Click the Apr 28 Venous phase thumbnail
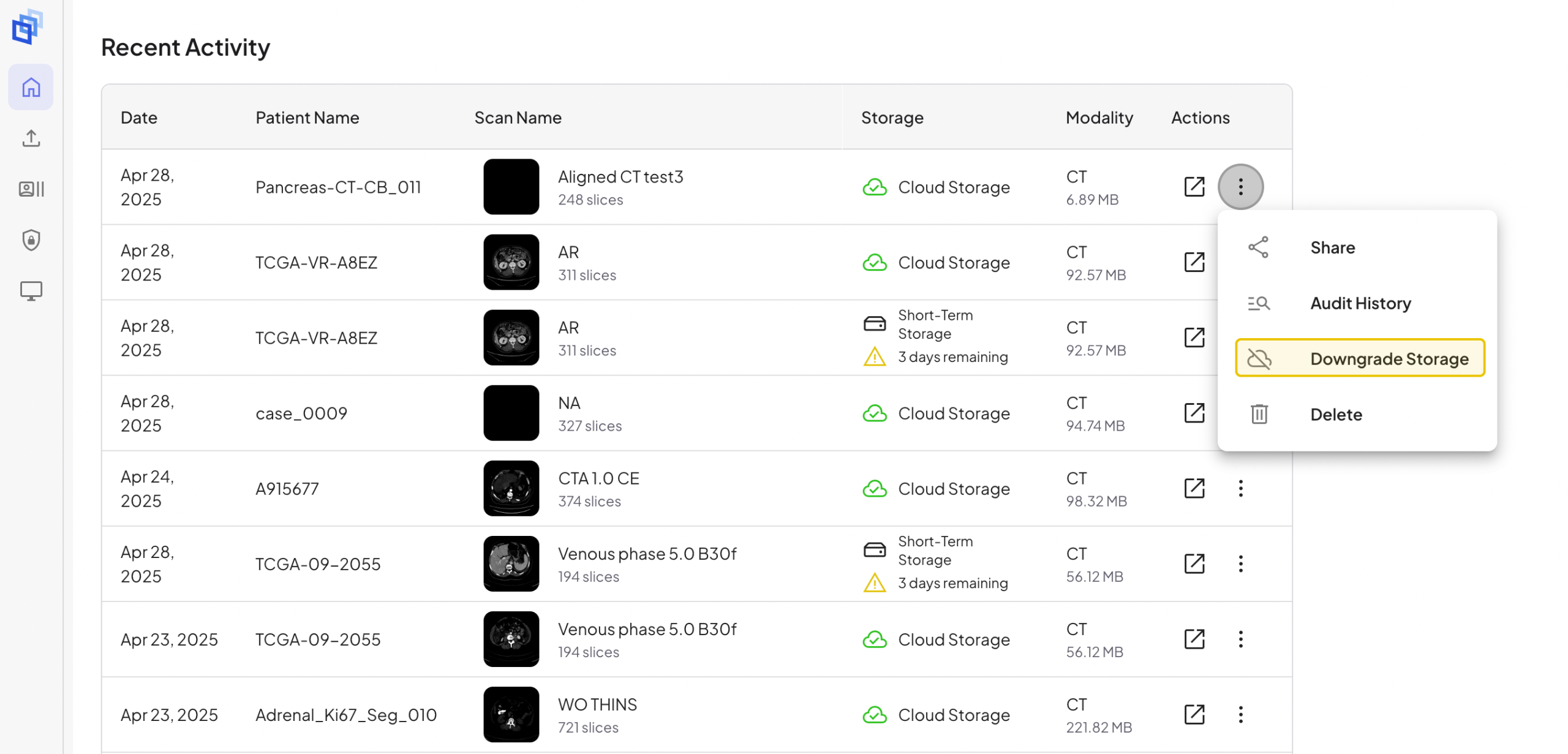The height and width of the screenshot is (754, 1568). click(511, 564)
